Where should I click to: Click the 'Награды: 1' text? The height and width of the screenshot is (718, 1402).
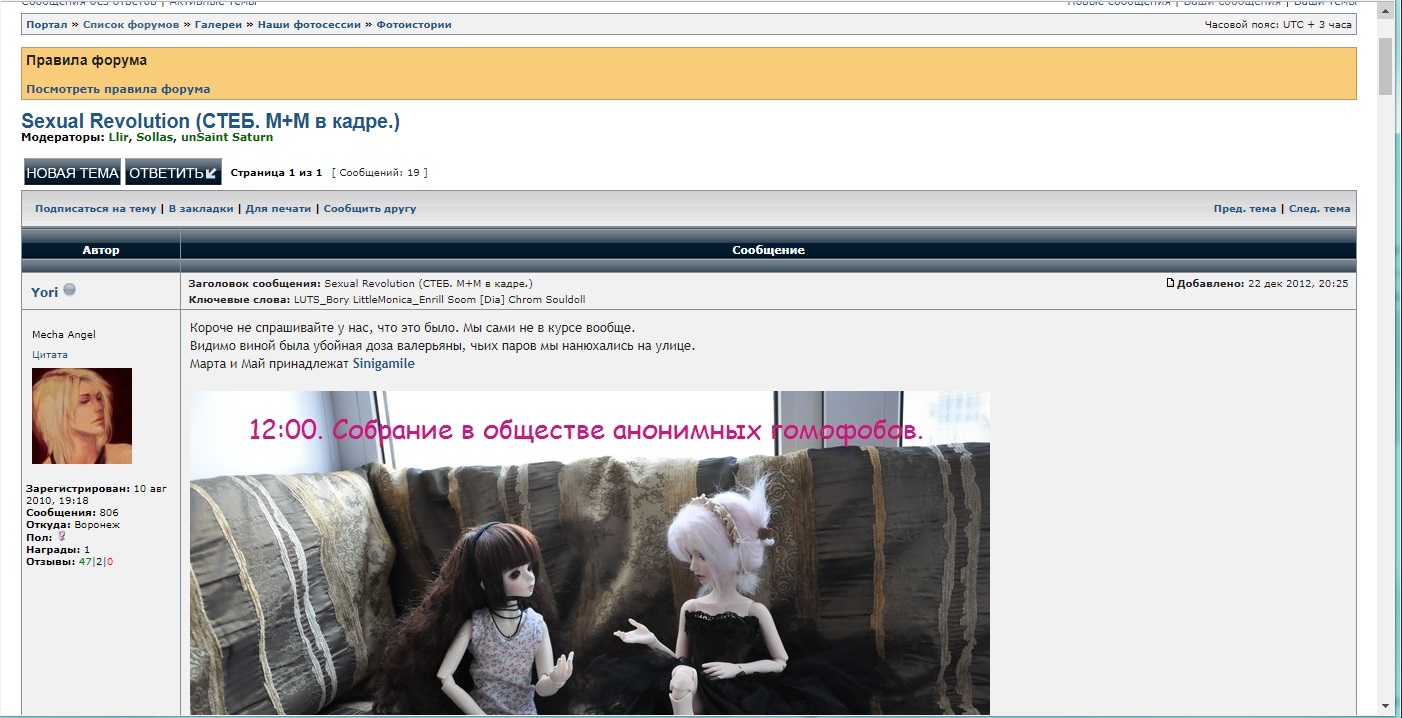58,550
